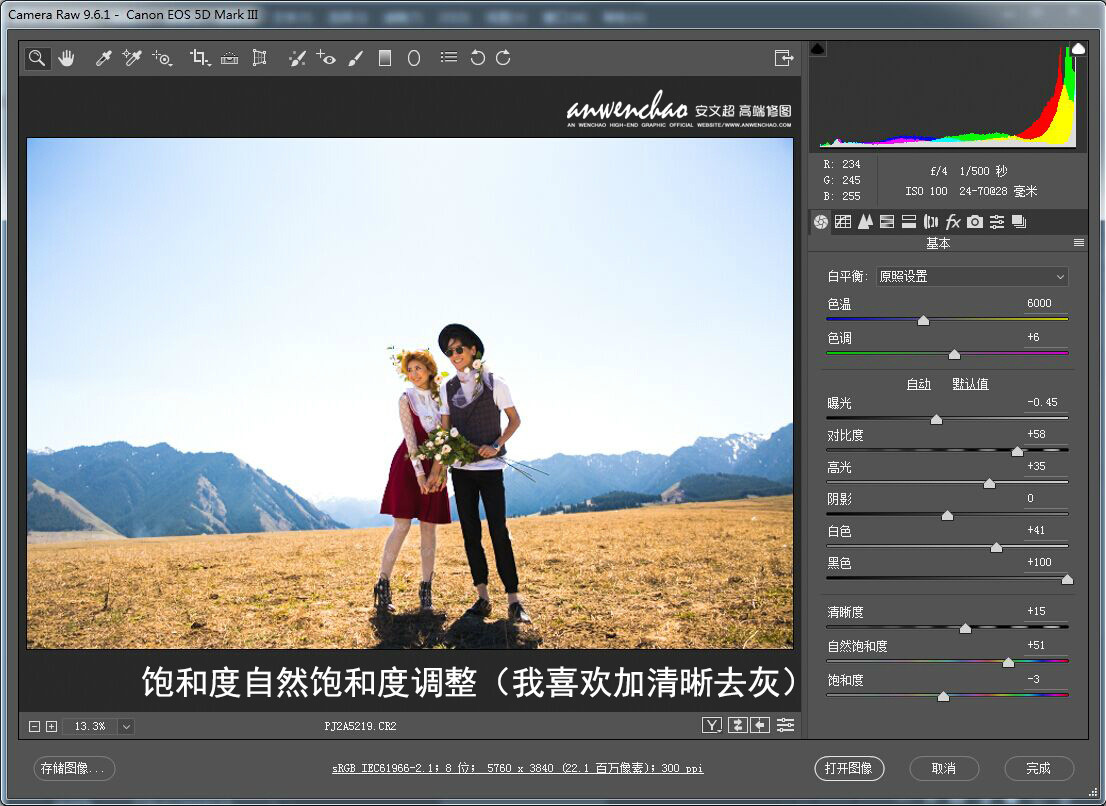The width and height of the screenshot is (1106, 806).
Task: Select the Transform tool
Action: pyautogui.click(x=260, y=58)
